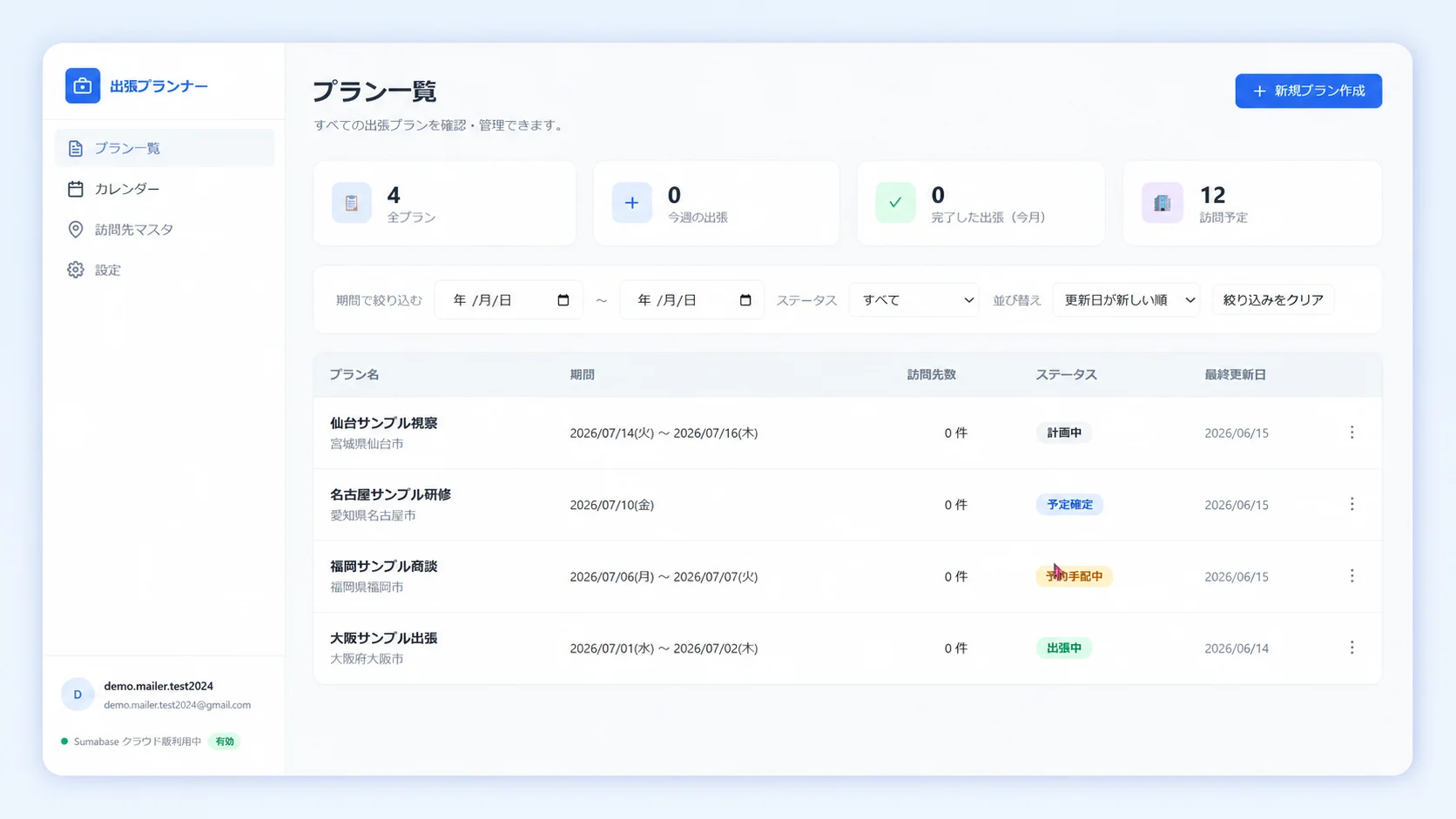Open 訪問先マスタ in sidebar

pyautogui.click(x=165, y=230)
